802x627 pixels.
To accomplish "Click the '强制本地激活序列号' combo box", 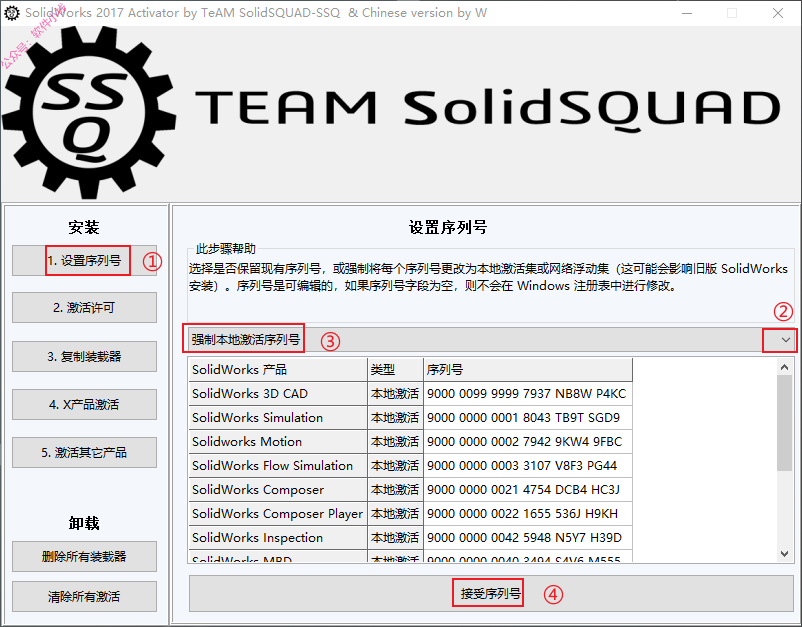I will [x=490, y=340].
